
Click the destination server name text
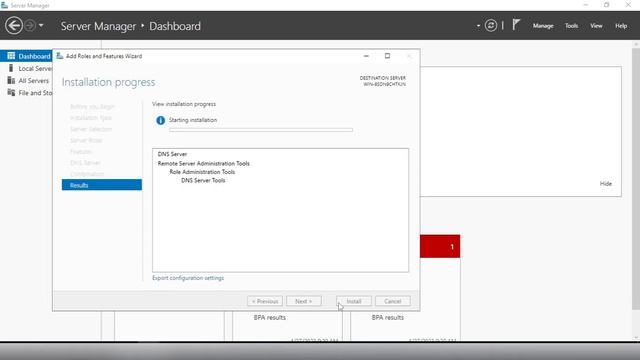384,84
